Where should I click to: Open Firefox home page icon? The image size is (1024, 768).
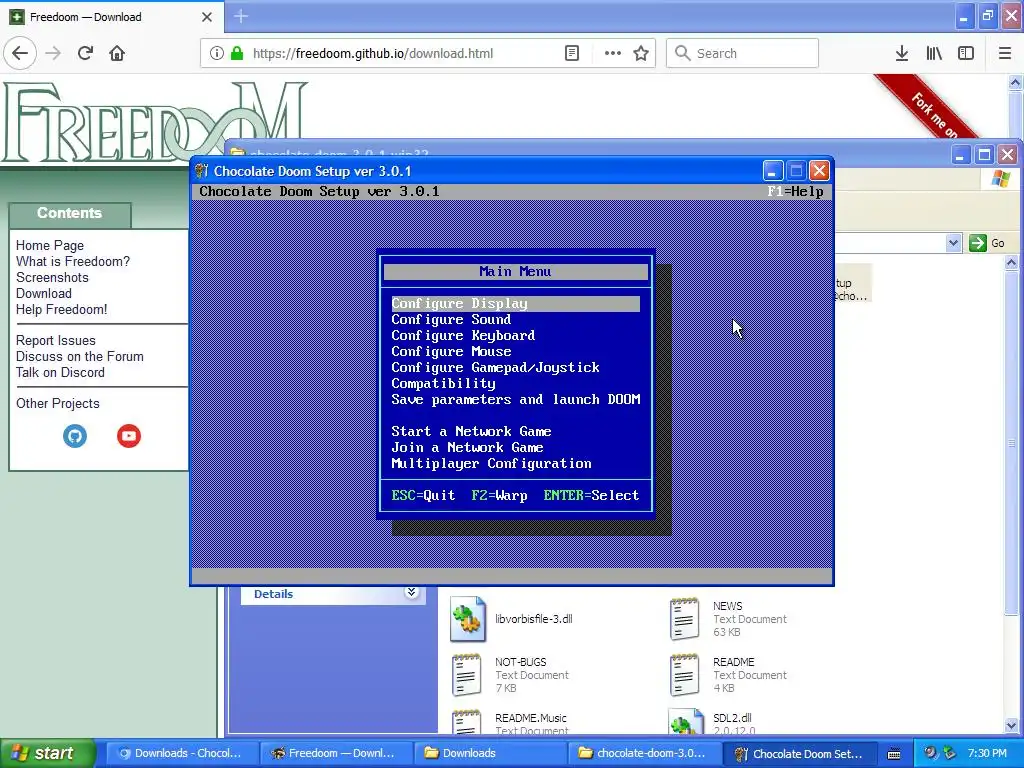(117, 54)
